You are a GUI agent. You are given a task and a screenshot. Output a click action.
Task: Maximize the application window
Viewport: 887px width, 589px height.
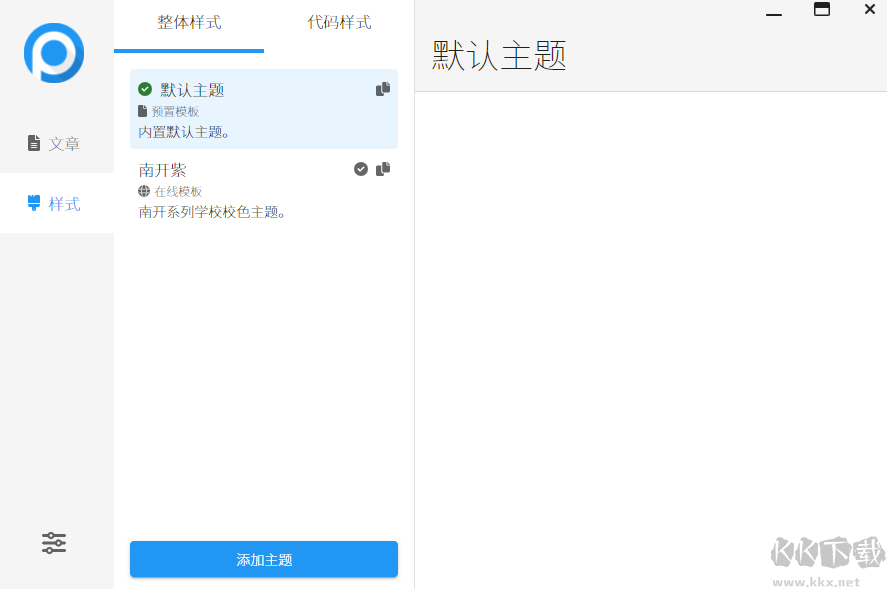pyautogui.click(x=822, y=11)
